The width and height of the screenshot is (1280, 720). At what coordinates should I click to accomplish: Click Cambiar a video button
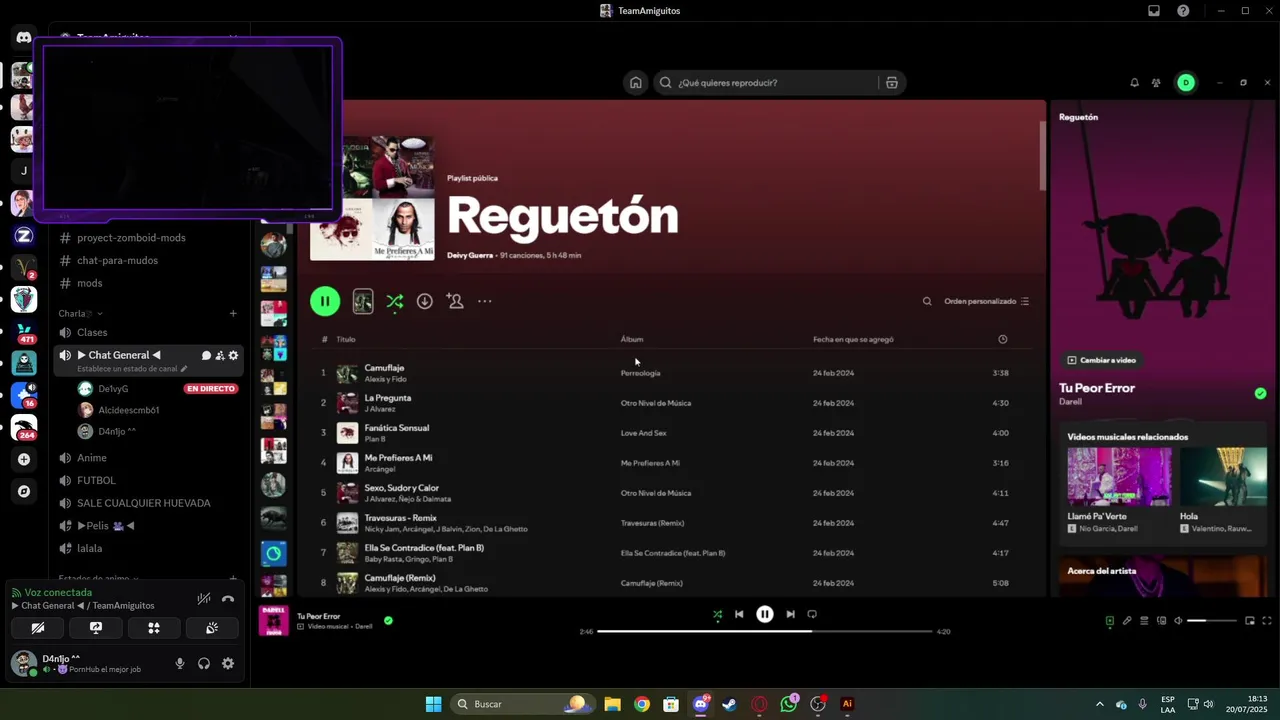coord(1102,360)
